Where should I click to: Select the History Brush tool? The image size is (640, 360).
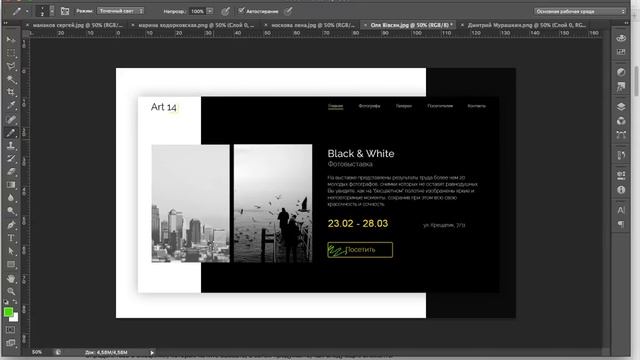[11, 158]
